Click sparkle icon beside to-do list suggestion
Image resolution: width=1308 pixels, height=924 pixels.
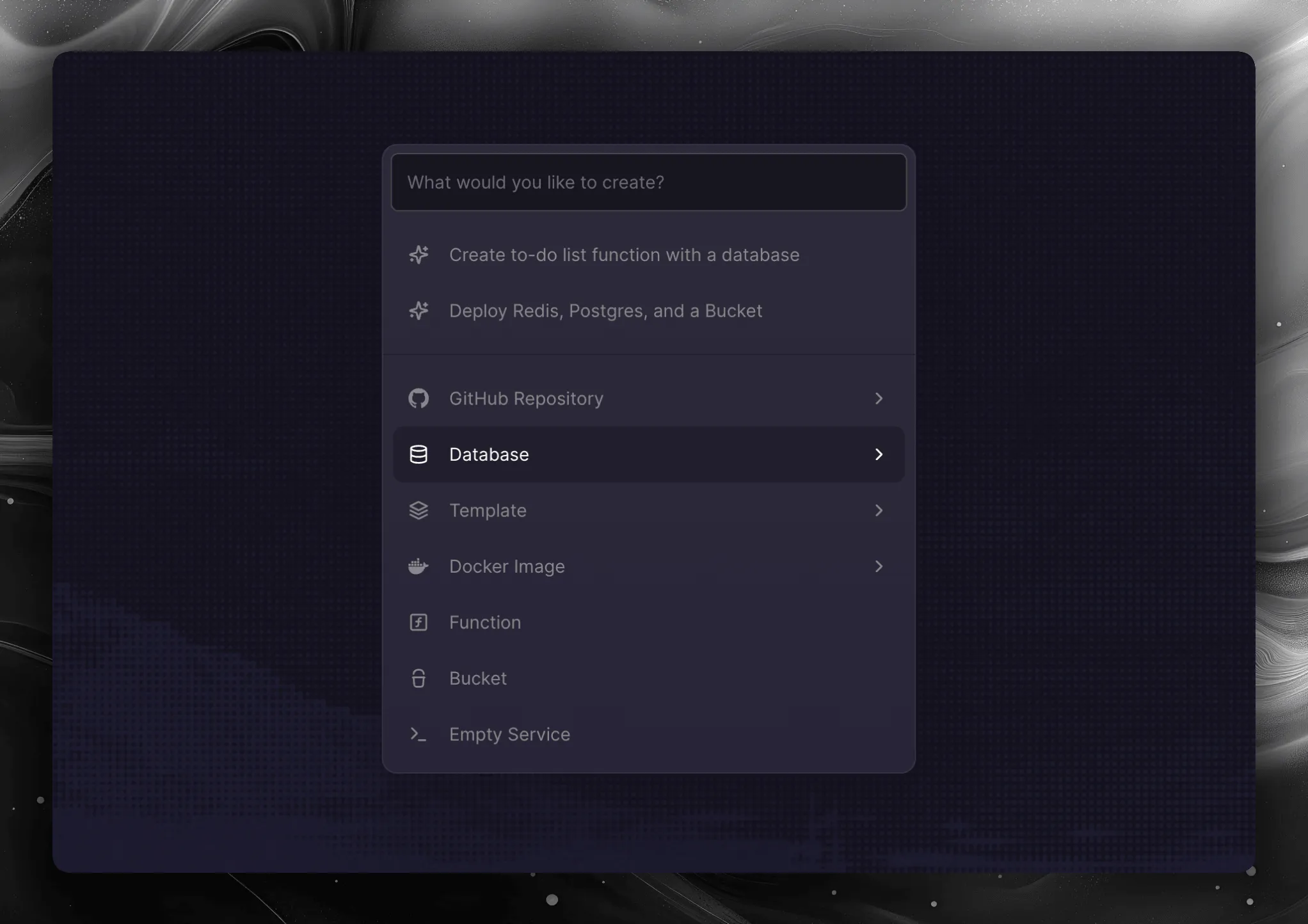[419, 255]
